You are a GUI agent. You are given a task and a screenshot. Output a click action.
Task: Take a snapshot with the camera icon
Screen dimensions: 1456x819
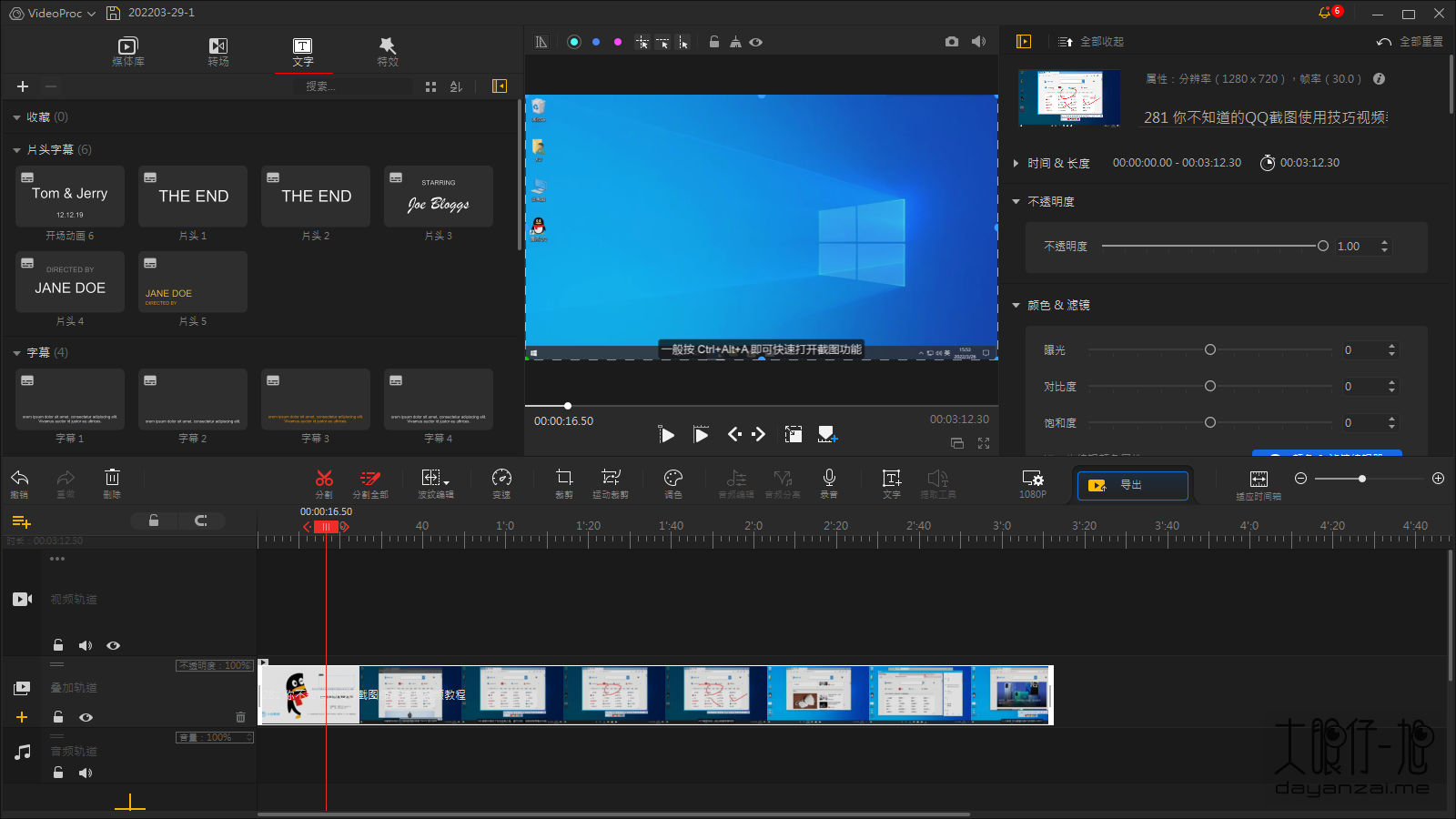(952, 42)
